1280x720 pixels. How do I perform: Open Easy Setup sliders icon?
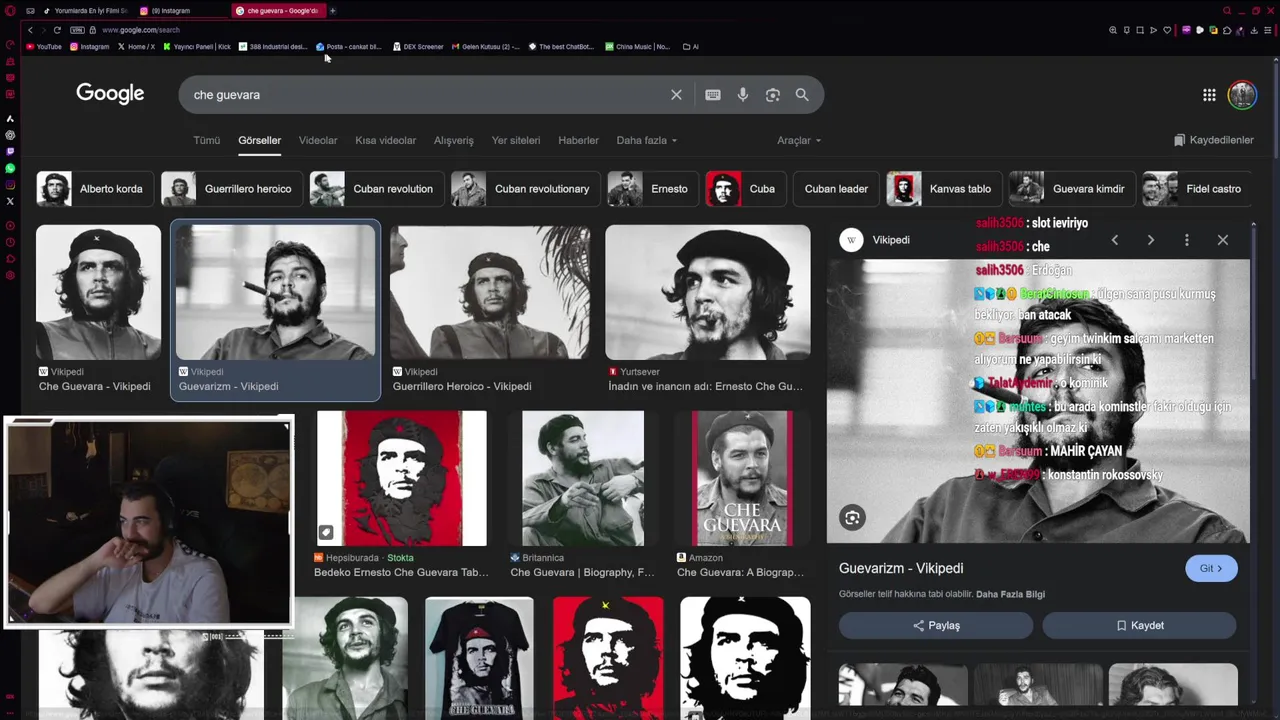(x=1268, y=30)
